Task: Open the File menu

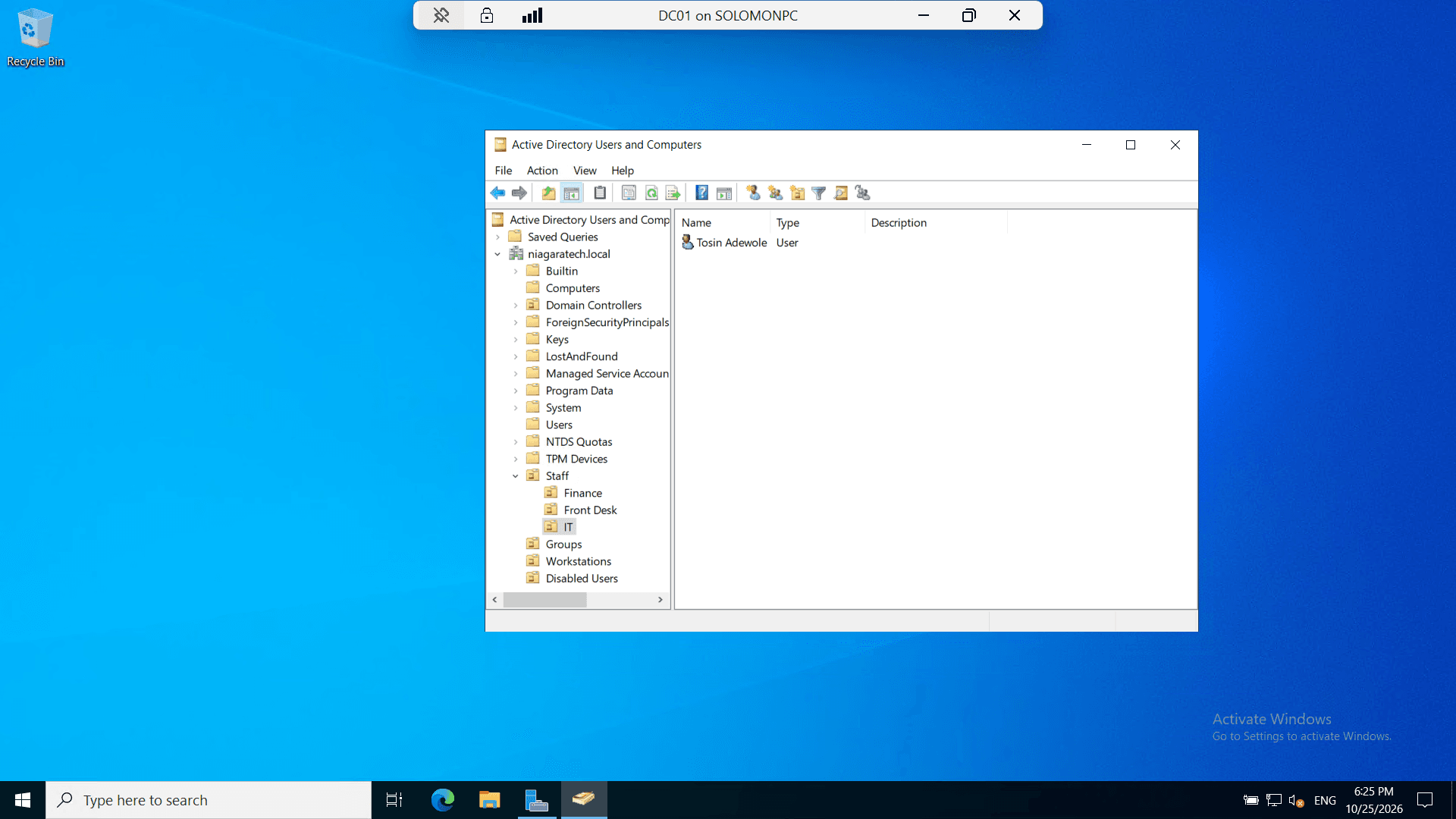Action: [504, 171]
